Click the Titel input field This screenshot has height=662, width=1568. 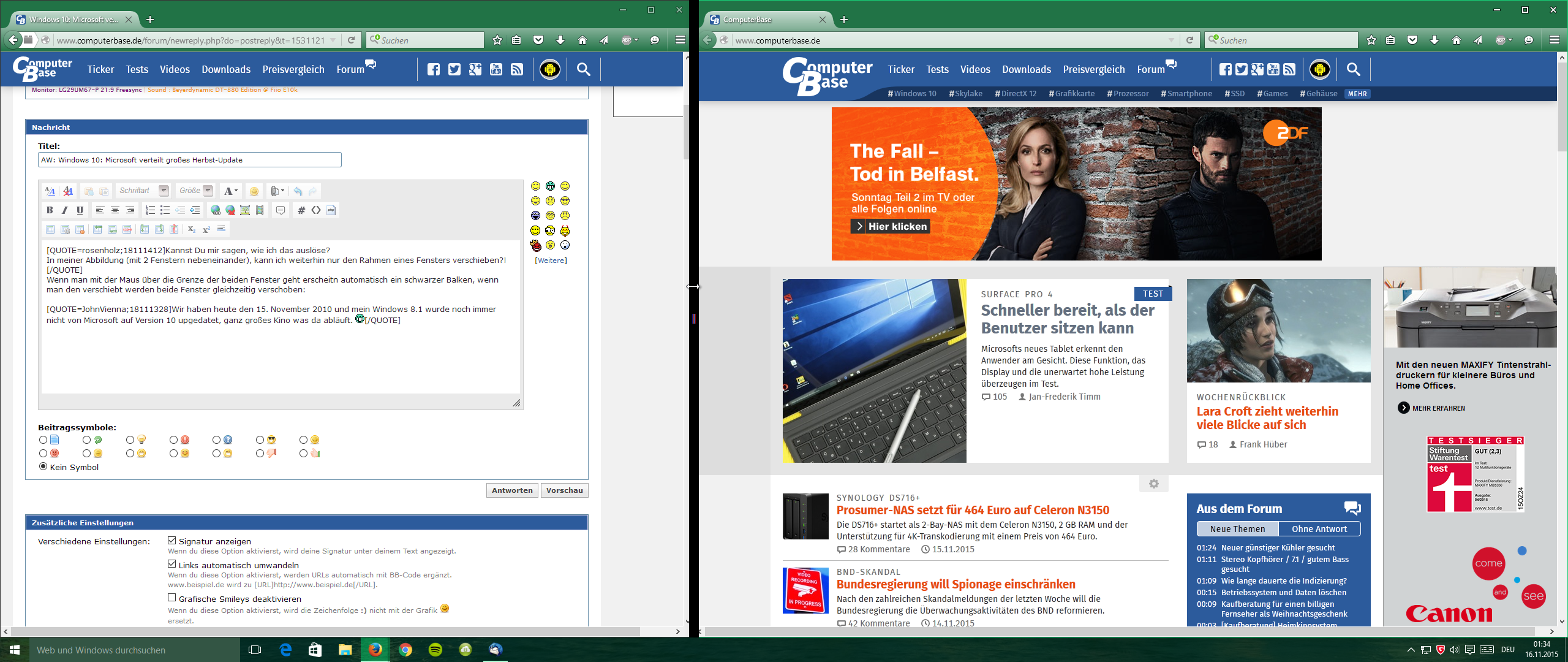(190, 160)
